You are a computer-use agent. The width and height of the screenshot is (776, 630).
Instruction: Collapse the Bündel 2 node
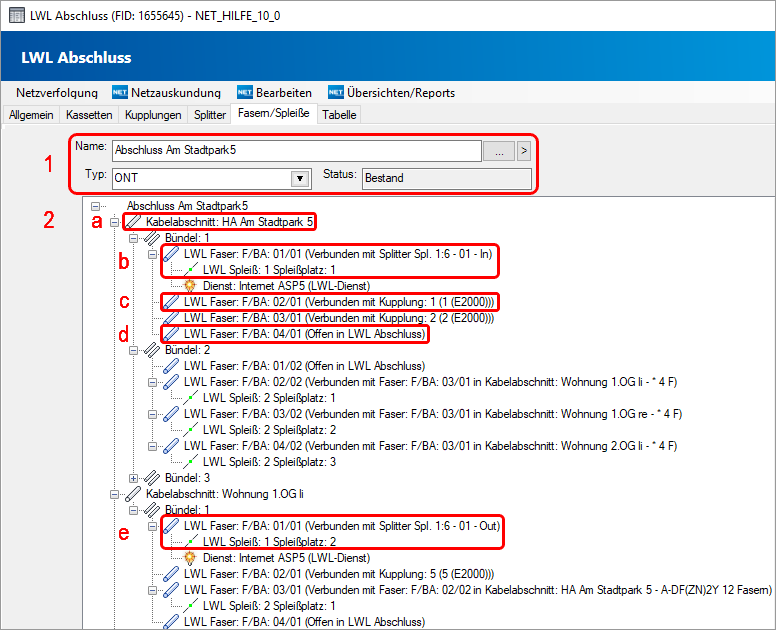tap(133, 350)
